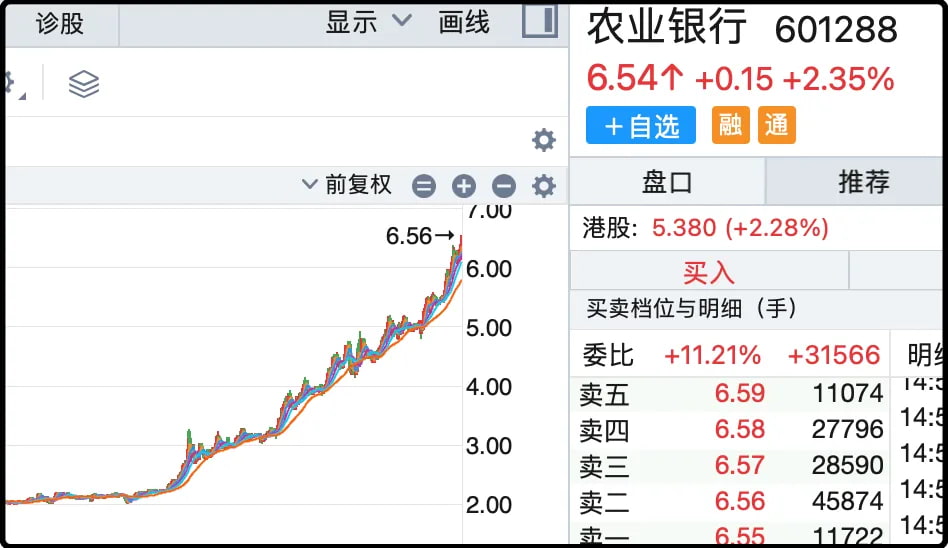The image size is (948, 548).
Task: Select 卖三 price 6.57
Action: (x=739, y=465)
